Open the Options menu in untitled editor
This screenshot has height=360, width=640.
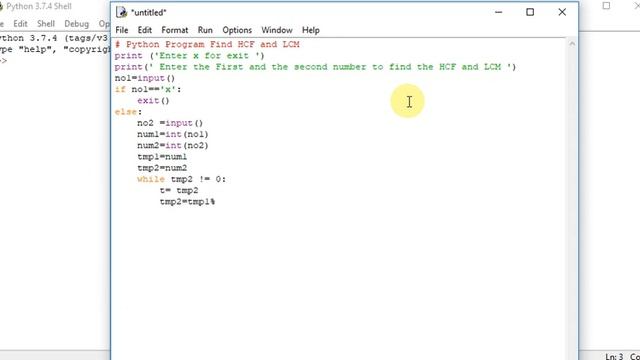pos(237,30)
